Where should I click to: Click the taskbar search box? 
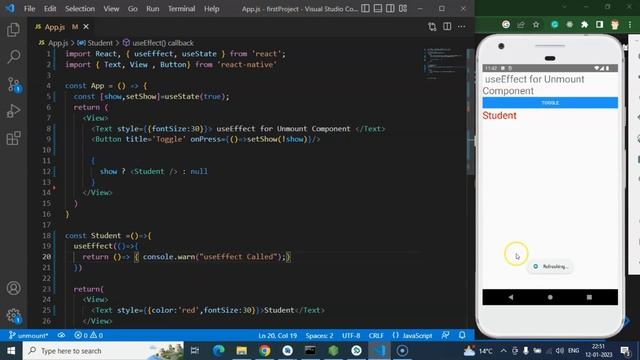coord(103,351)
